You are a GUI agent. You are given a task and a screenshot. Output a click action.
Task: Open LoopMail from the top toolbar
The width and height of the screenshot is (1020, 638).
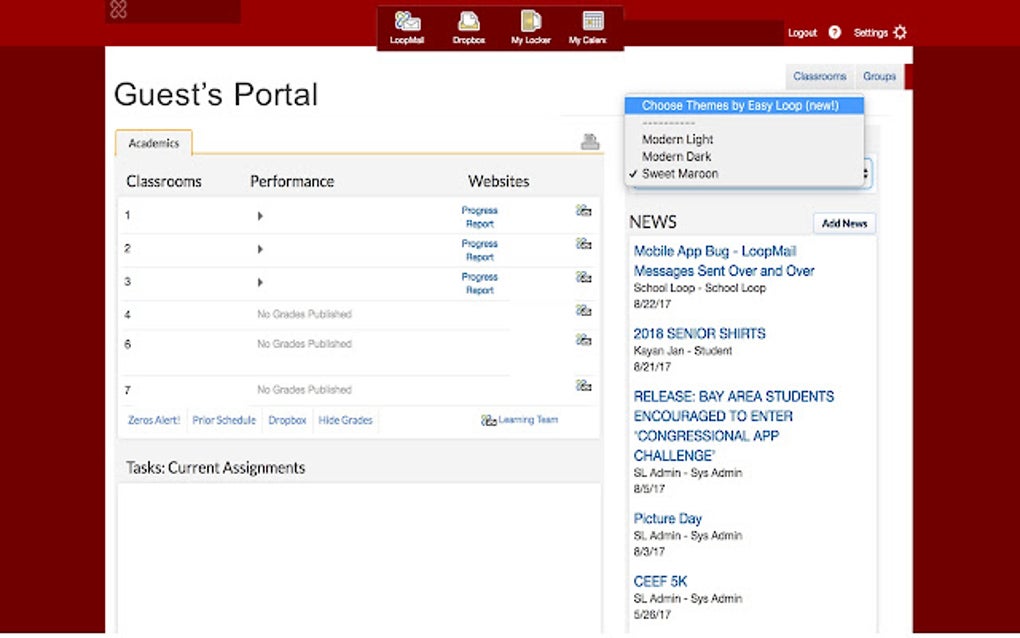(x=407, y=25)
